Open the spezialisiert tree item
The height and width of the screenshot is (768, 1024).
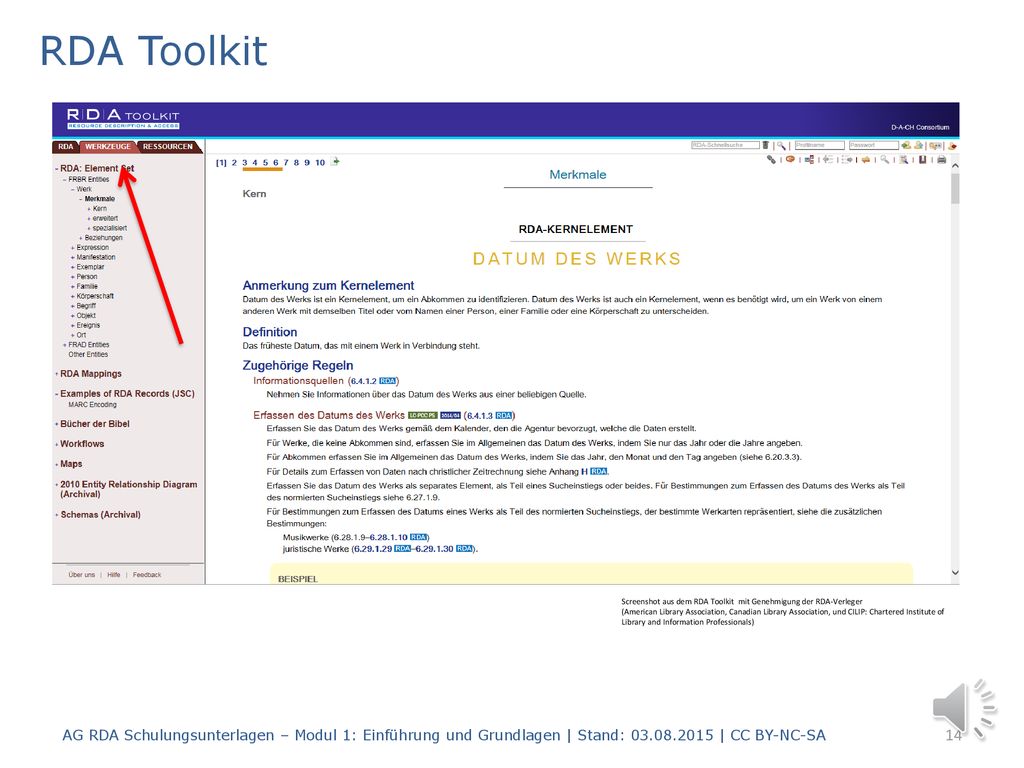[110, 228]
